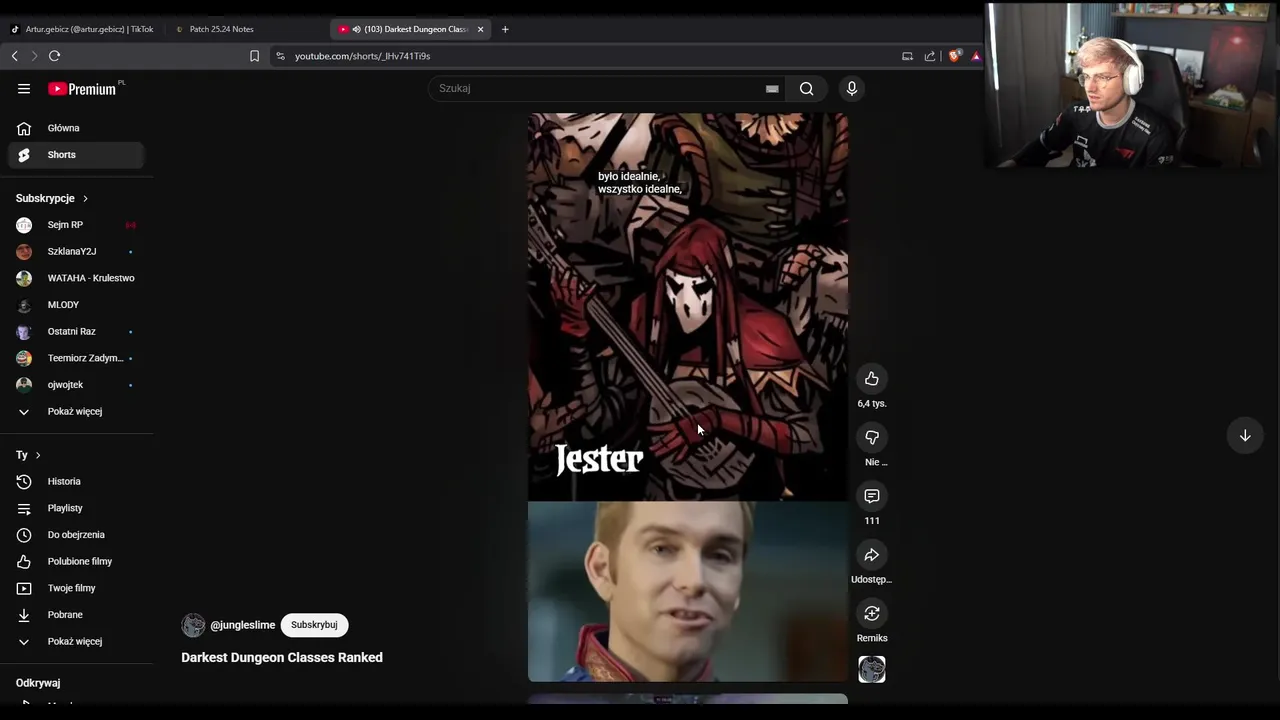1280x720 pixels.
Task: Open the ojwojtek channel subscription
Action: click(x=76, y=385)
